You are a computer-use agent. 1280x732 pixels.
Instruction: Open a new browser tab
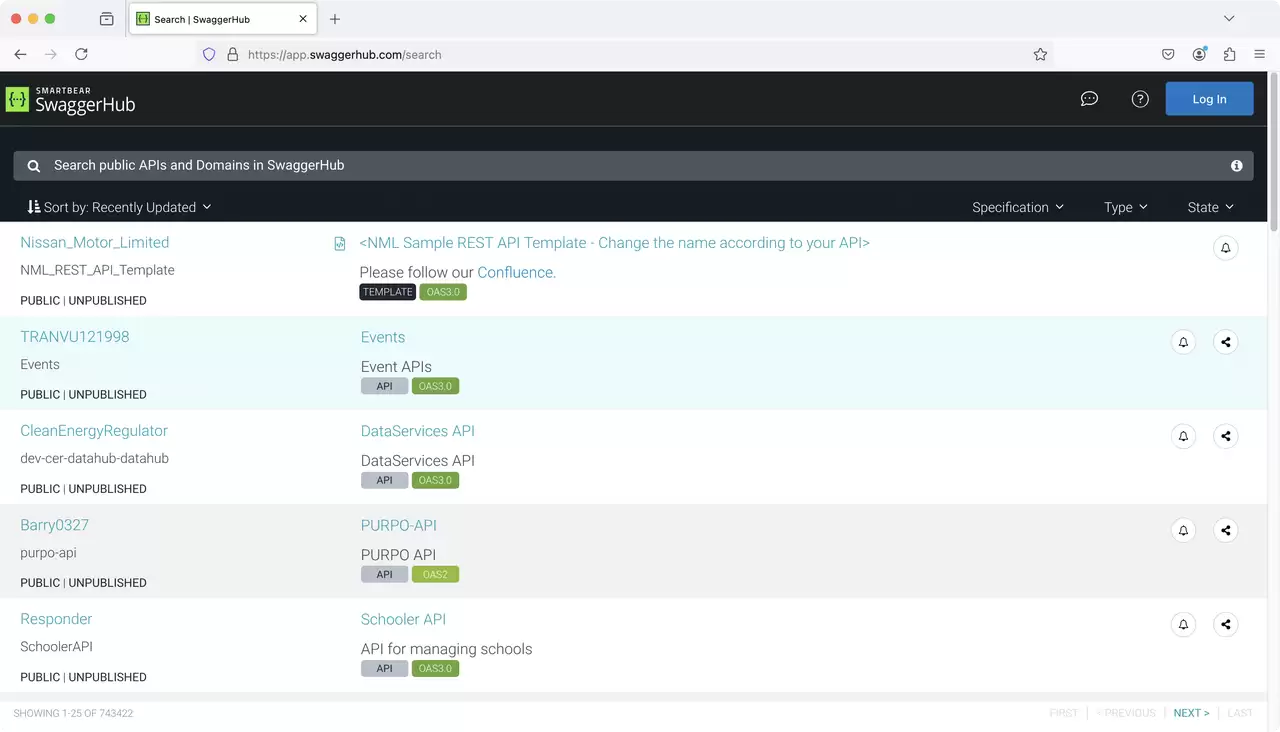click(335, 19)
